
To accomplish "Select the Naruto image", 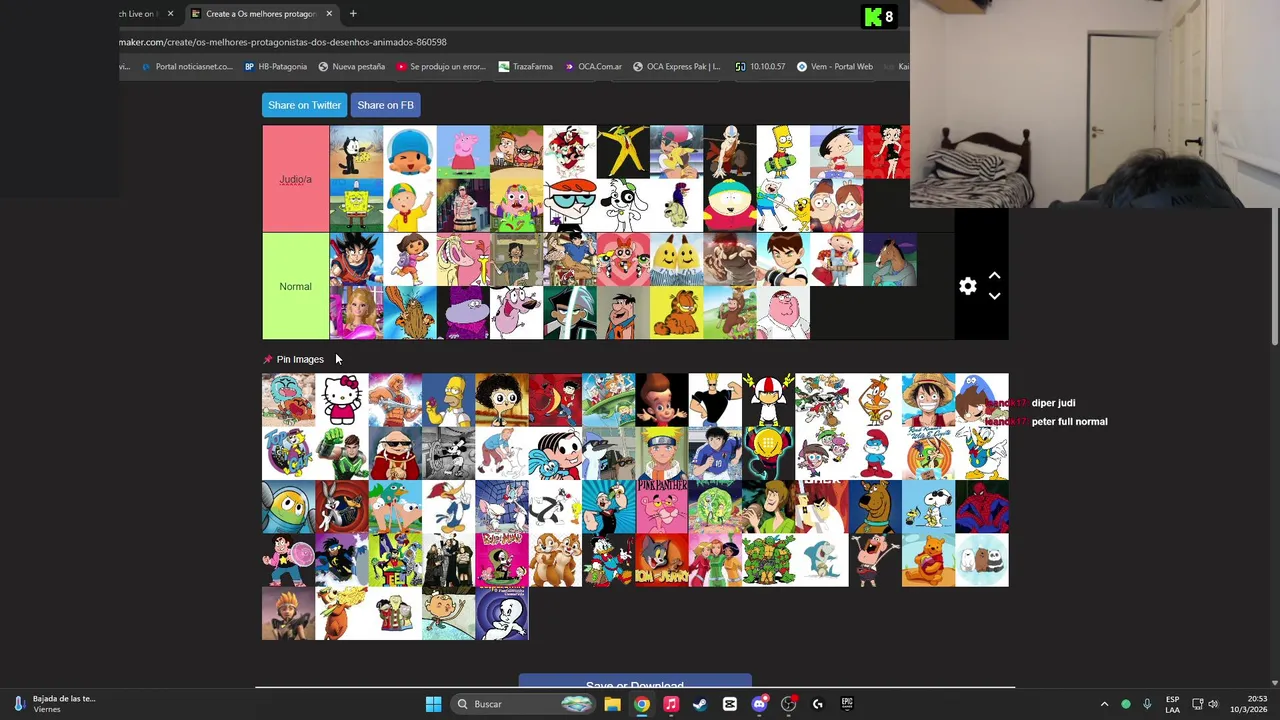I will 662,454.
